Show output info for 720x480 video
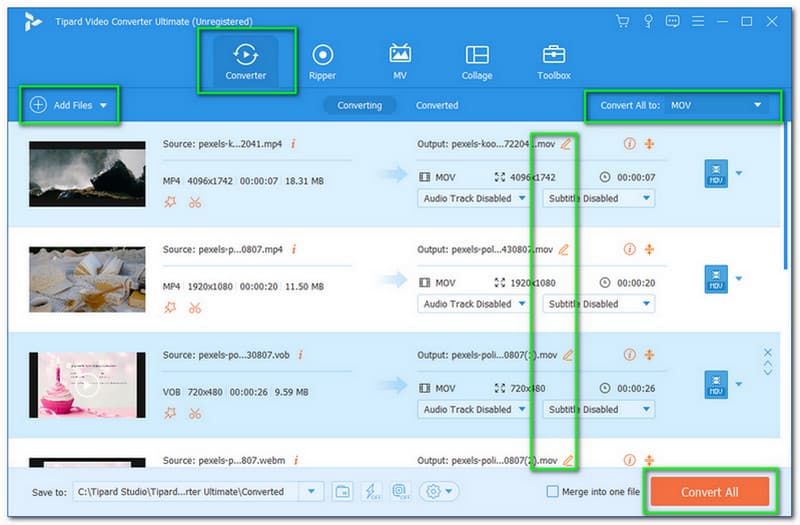The width and height of the screenshot is (800, 525). tap(630, 355)
